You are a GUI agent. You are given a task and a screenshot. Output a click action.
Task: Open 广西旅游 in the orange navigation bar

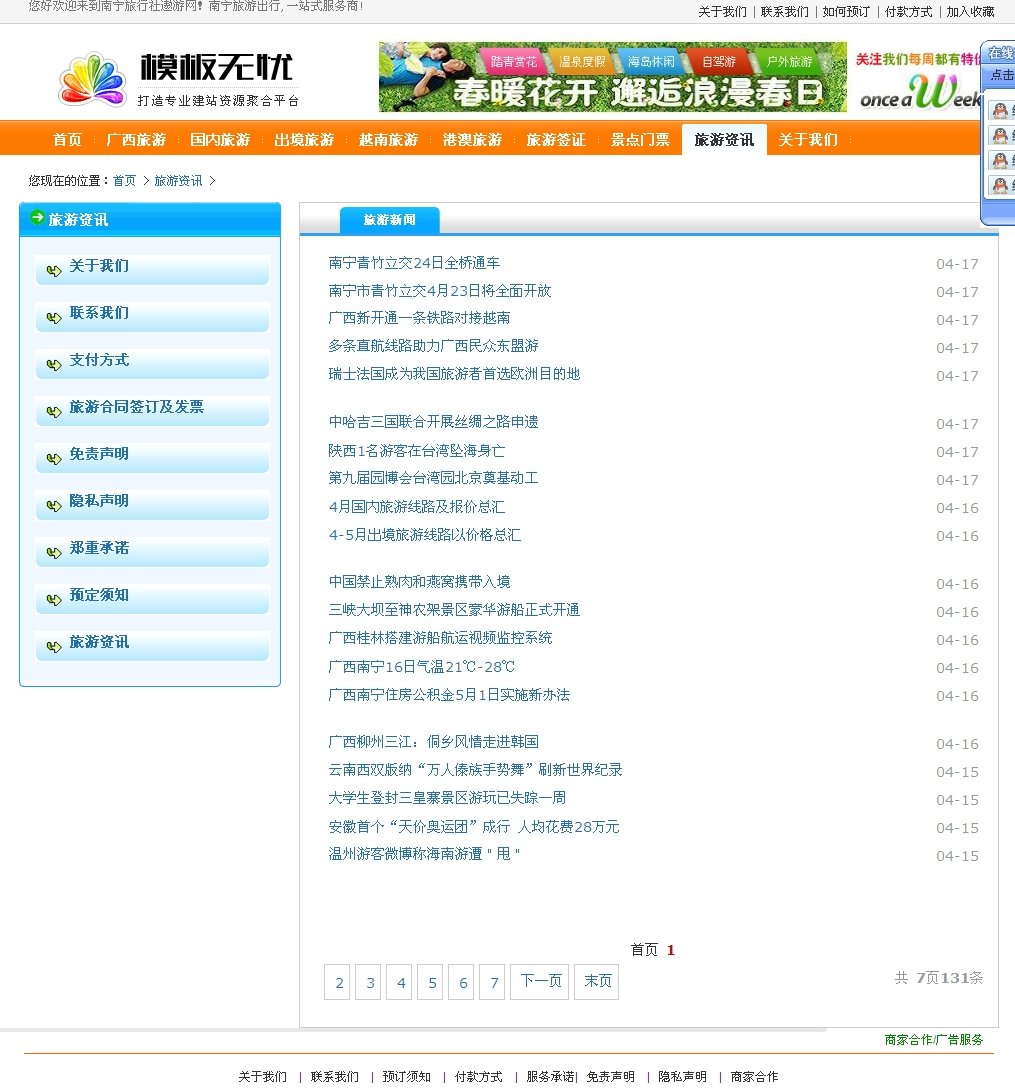pyautogui.click(x=136, y=140)
